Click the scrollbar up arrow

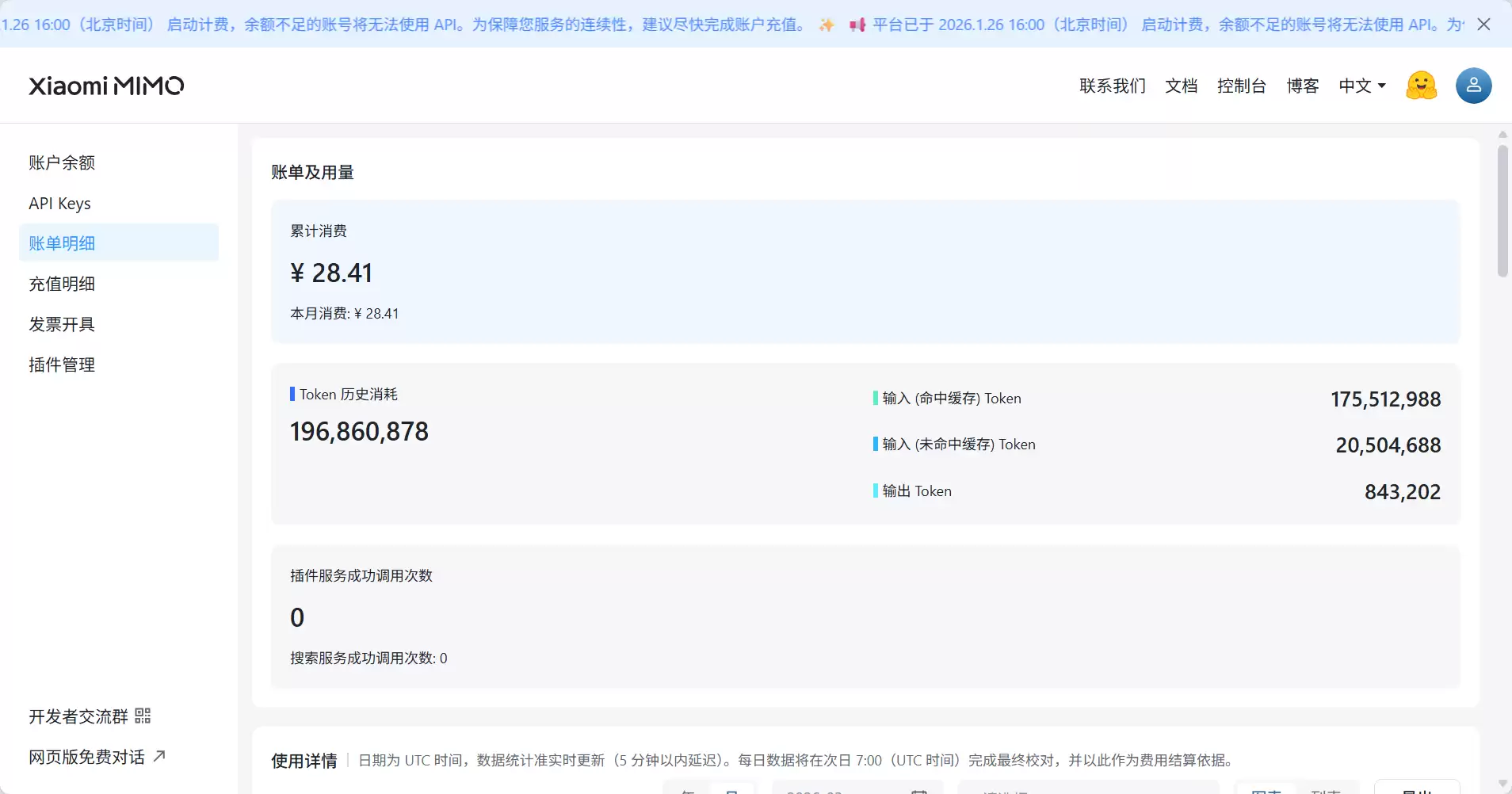pos(1502,135)
